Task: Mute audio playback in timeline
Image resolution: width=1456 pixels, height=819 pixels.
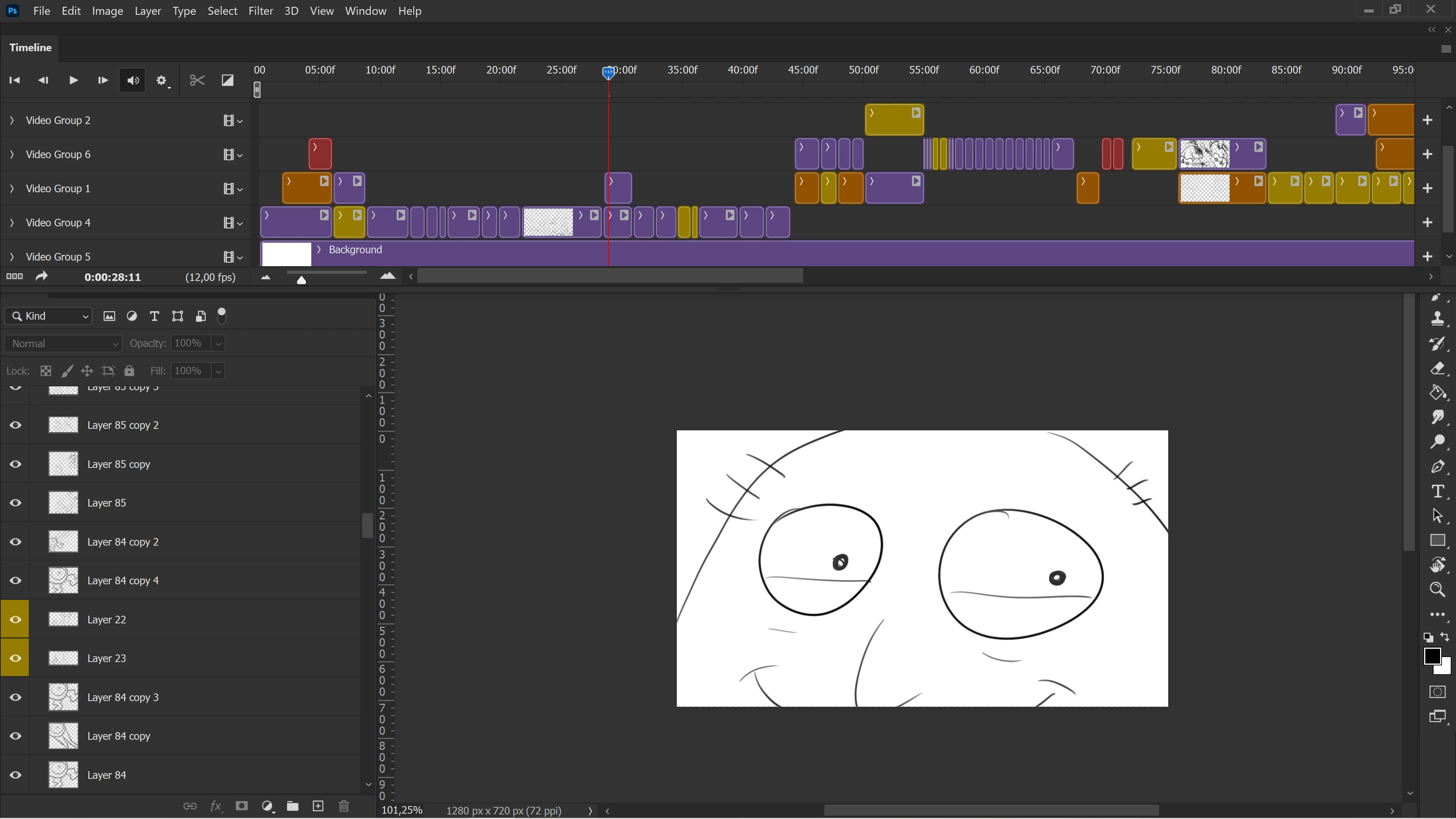Action: (133, 80)
